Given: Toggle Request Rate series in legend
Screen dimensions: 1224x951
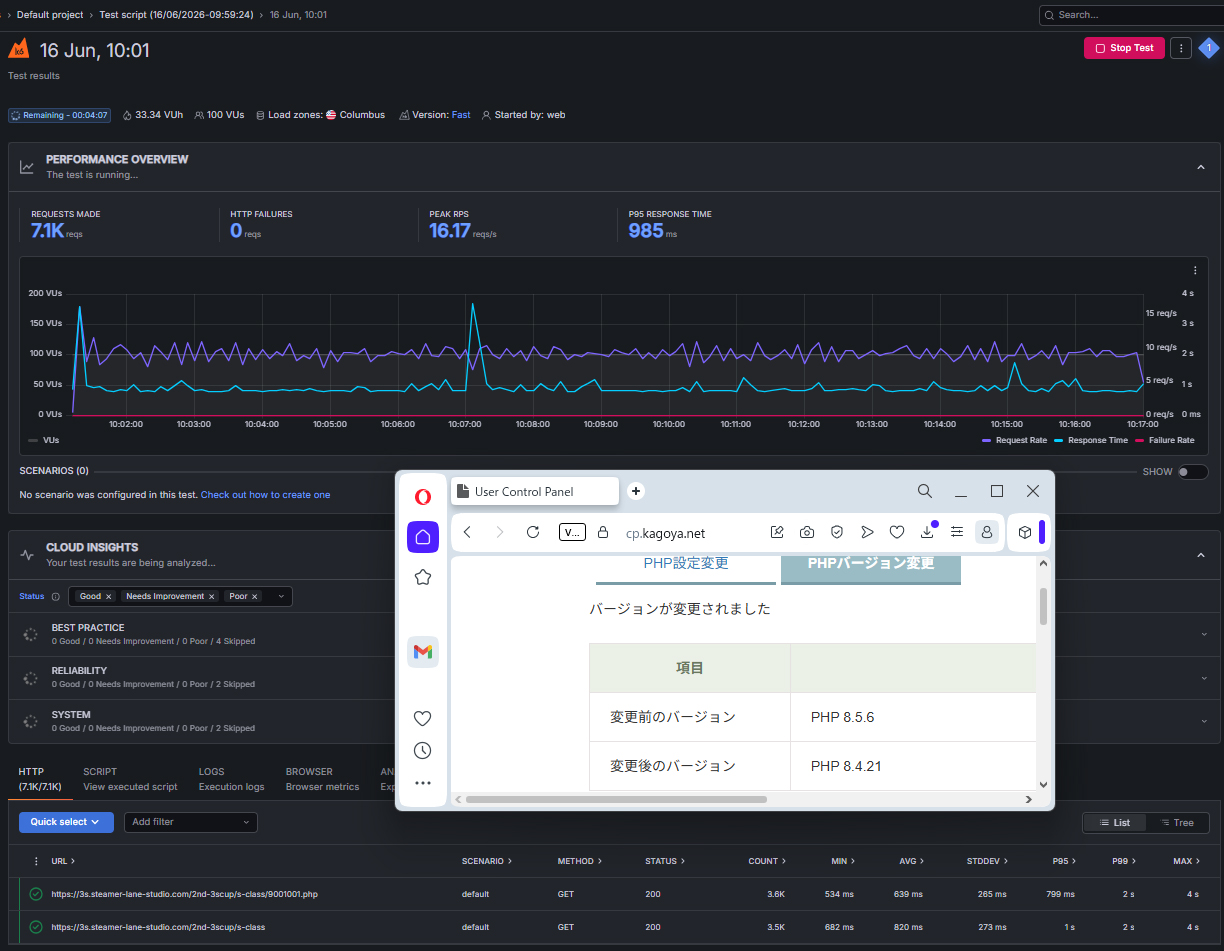Looking at the screenshot, I should tap(1014, 440).
